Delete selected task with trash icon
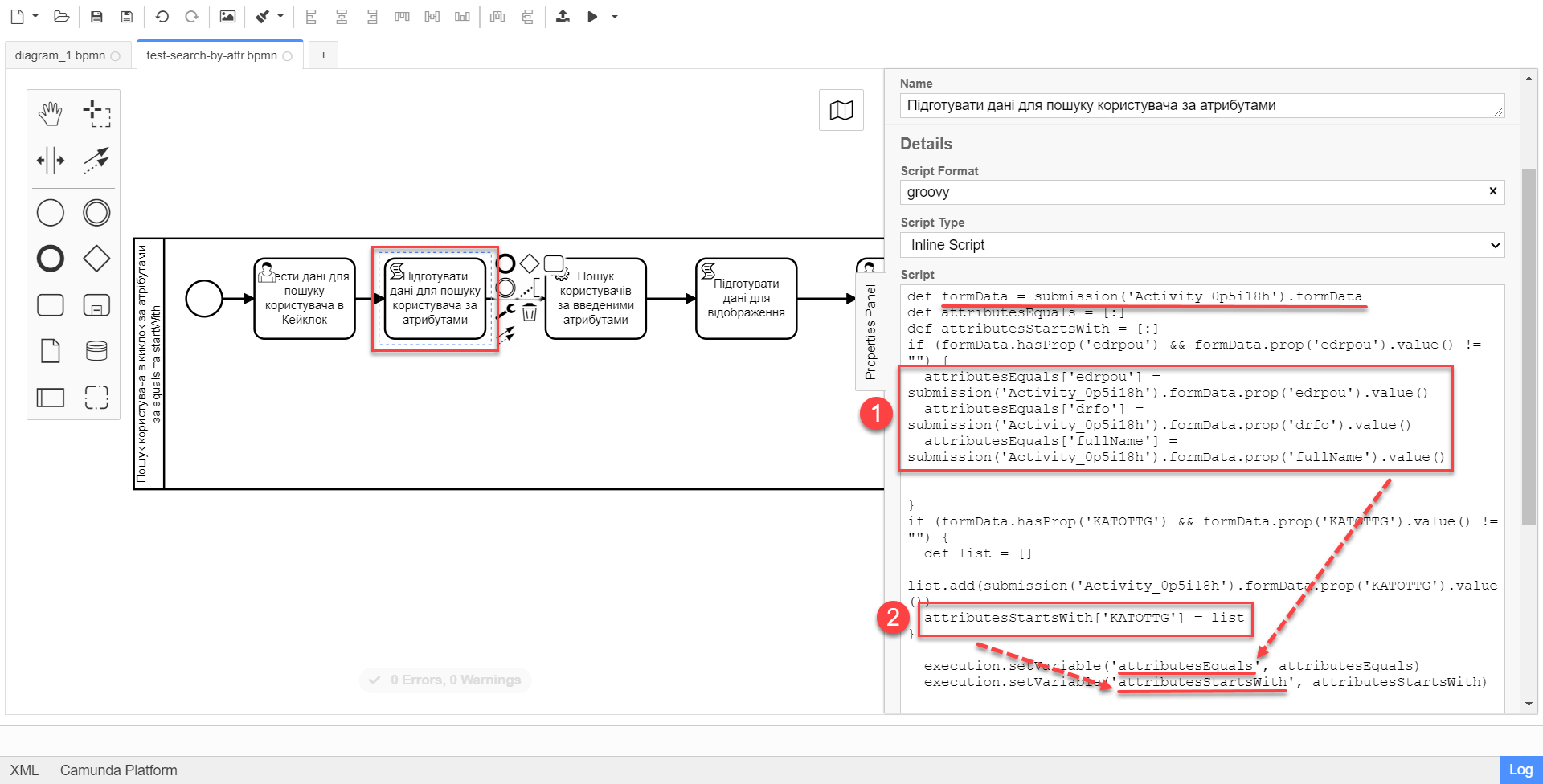Viewport: 1543px width, 784px height. click(529, 312)
